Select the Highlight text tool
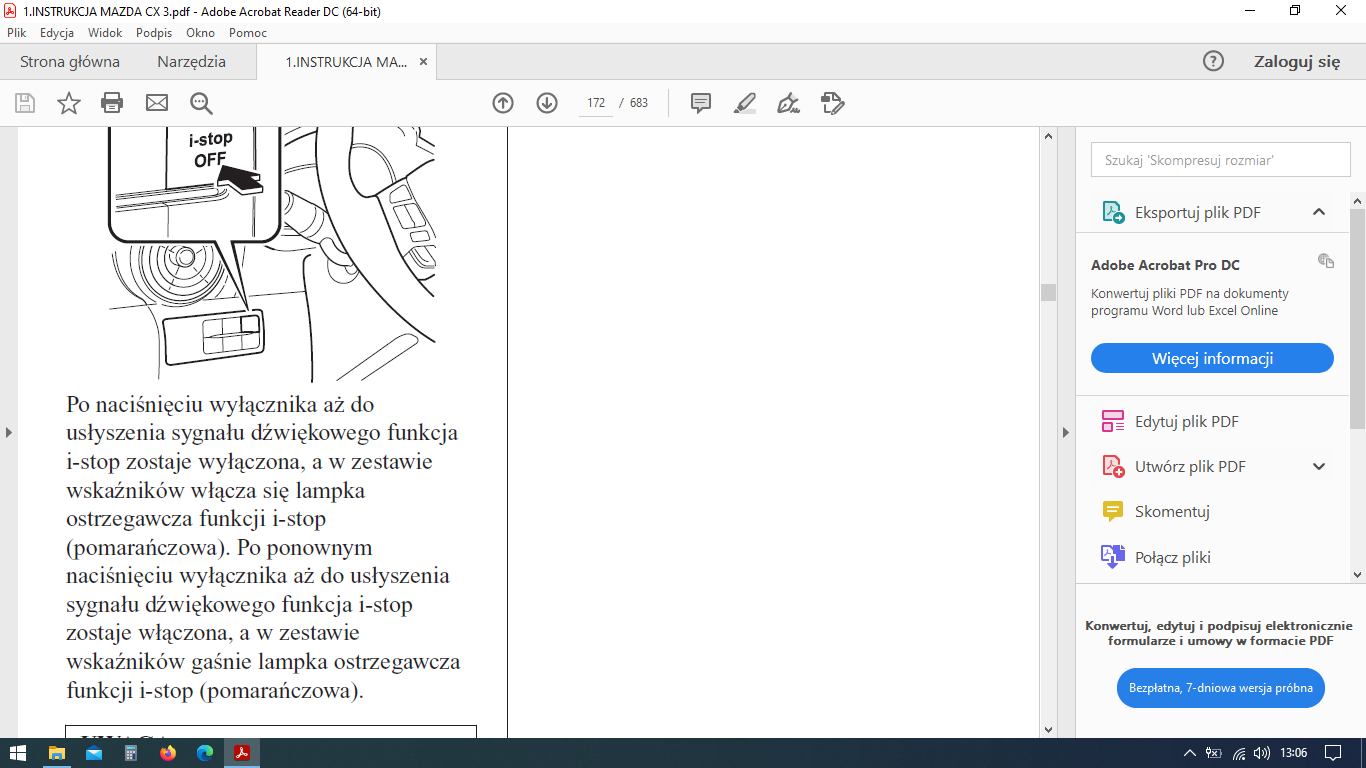Image resolution: width=1366 pixels, height=768 pixels. tap(745, 103)
